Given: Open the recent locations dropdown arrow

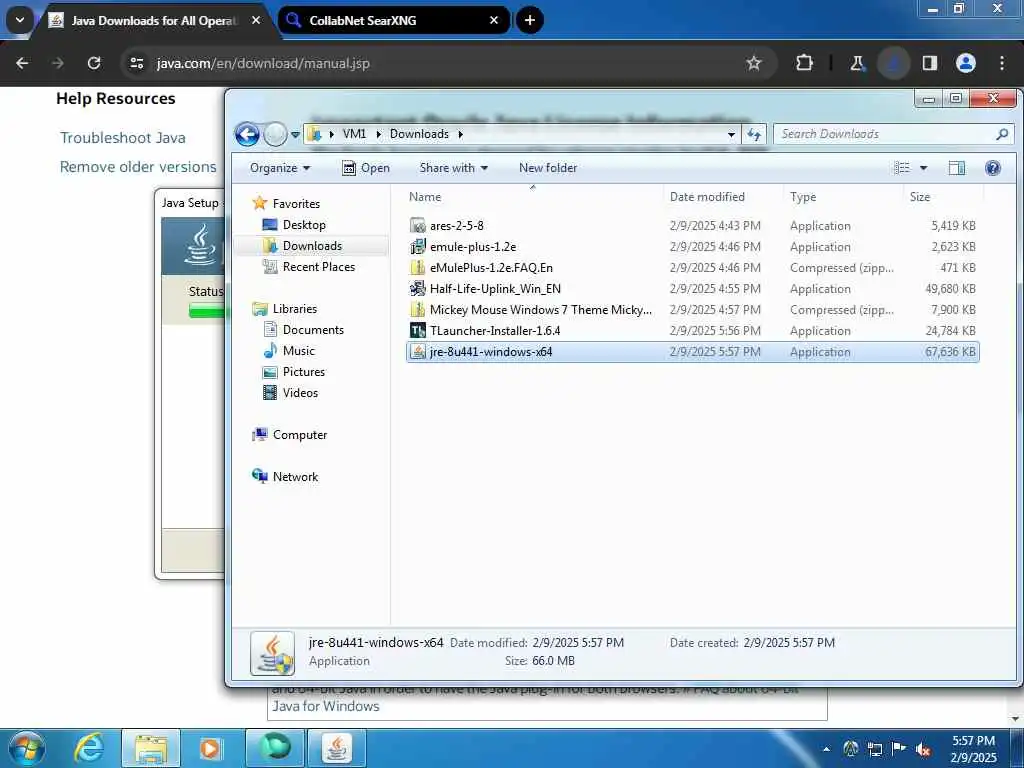Looking at the screenshot, I should (x=295, y=135).
